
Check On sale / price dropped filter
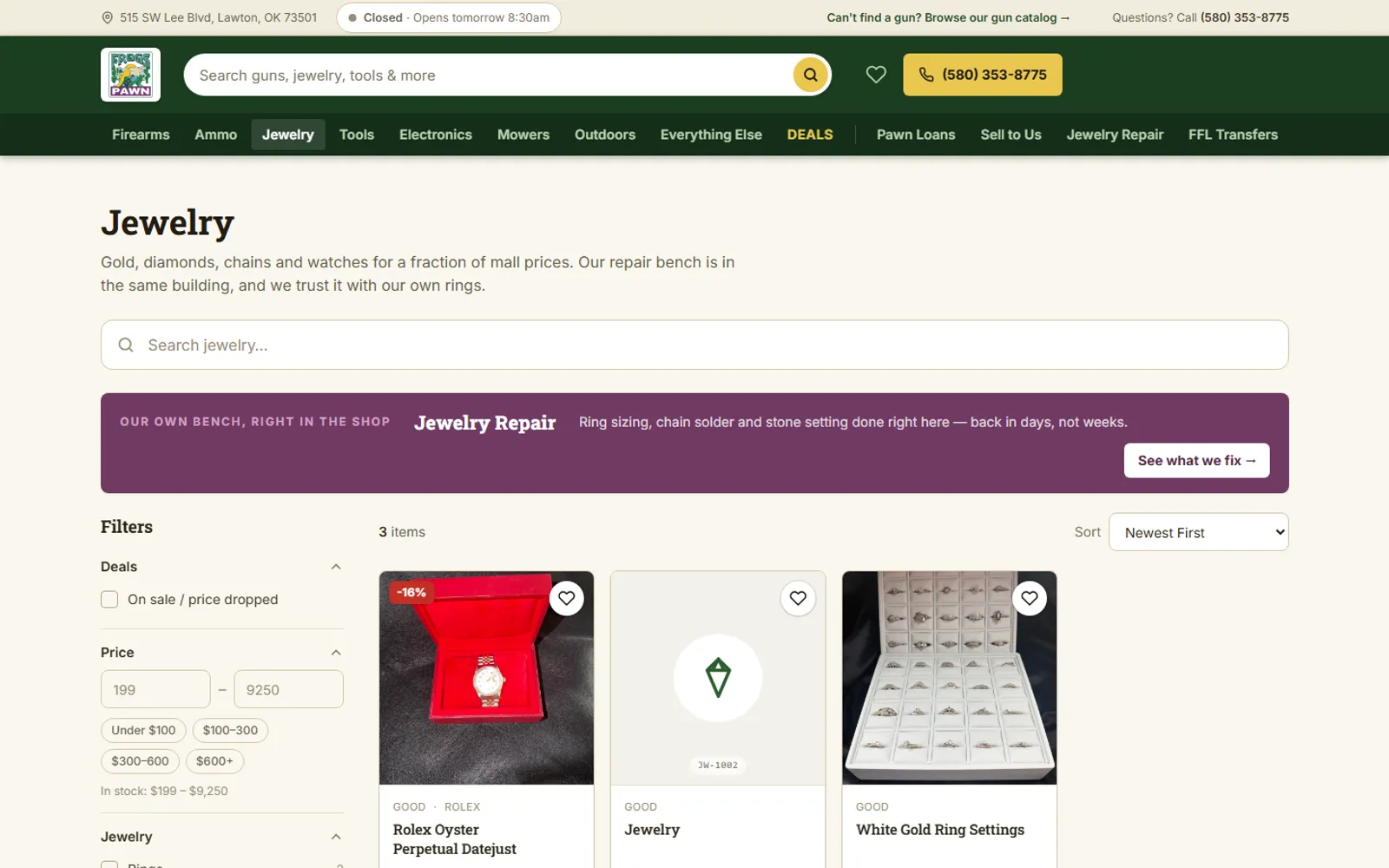coord(109,600)
